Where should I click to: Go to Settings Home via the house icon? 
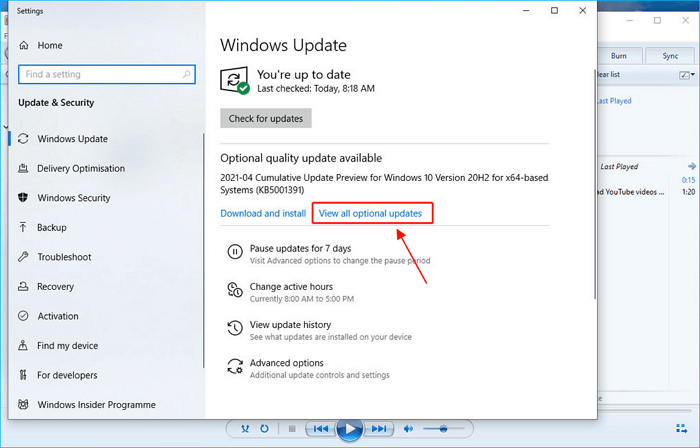tap(24, 46)
